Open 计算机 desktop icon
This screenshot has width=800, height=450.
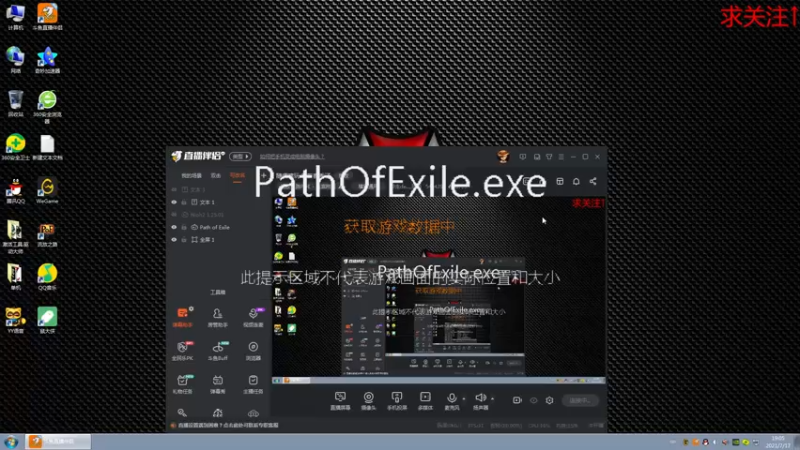pos(16,17)
